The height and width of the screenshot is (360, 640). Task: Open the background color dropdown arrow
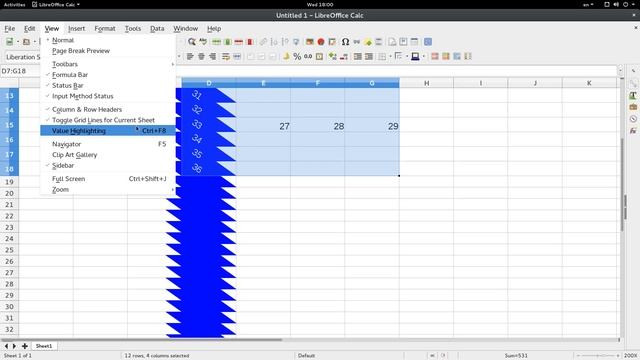pos(424,56)
